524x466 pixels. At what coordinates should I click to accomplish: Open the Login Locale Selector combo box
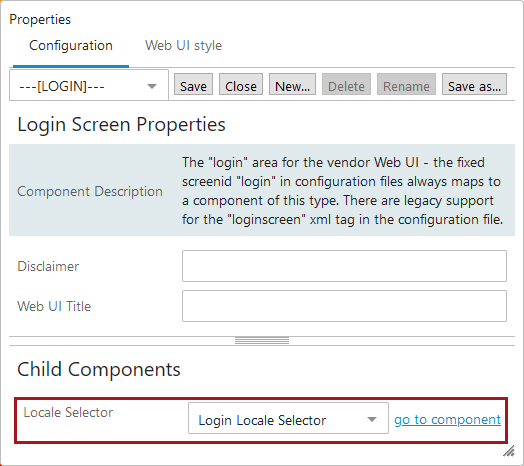coord(288,418)
